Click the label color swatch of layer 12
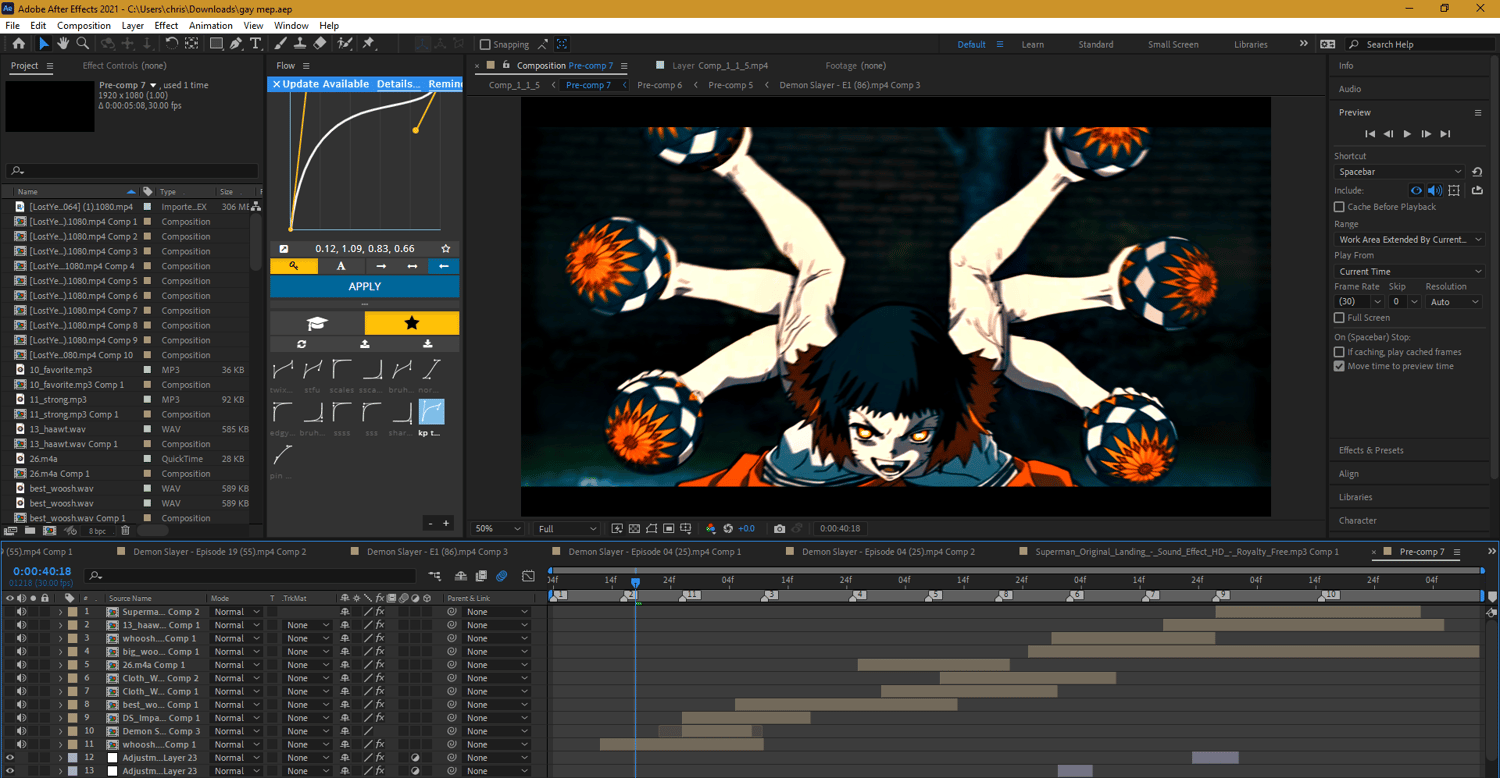This screenshot has width=1500, height=778. pyautogui.click(x=72, y=758)
